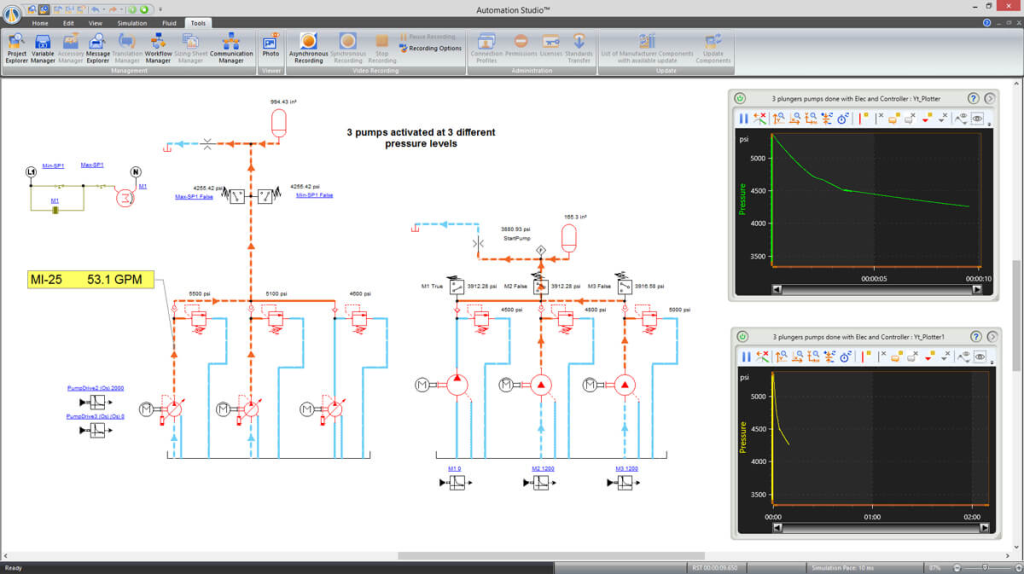This screenshot has height=574, width=1024.
Task: Select the Tools ribbon tab
Action: click(198, 24)
